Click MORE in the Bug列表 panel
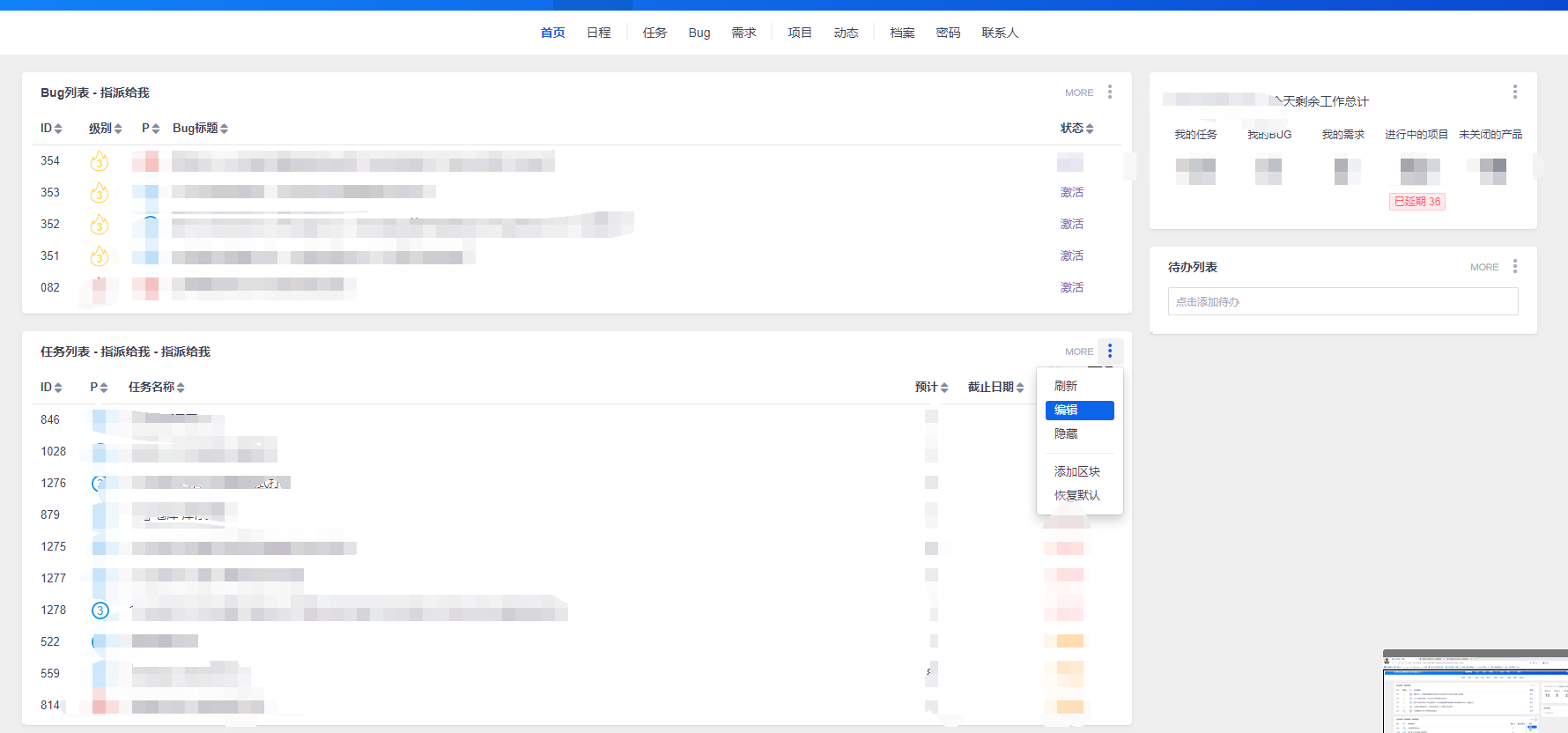1568x733 pixels. pos(1079,93)
